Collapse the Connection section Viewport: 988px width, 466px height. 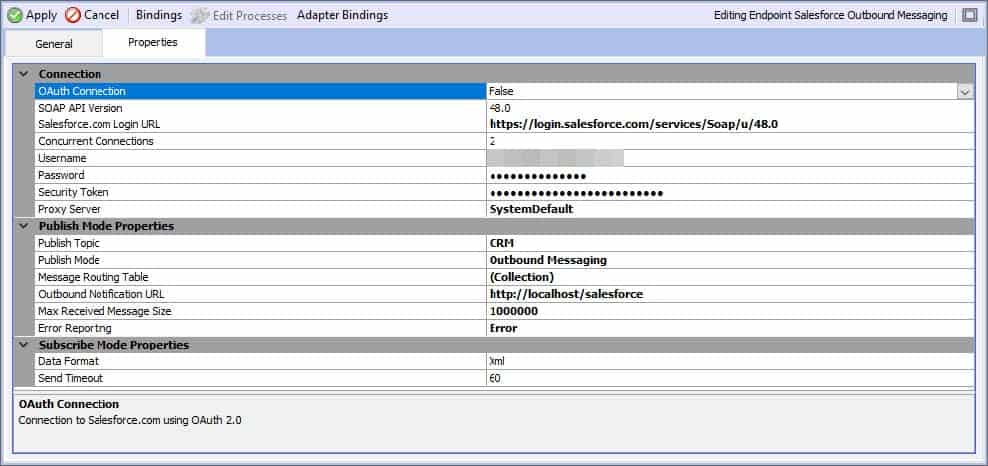(x=24, y=74)
